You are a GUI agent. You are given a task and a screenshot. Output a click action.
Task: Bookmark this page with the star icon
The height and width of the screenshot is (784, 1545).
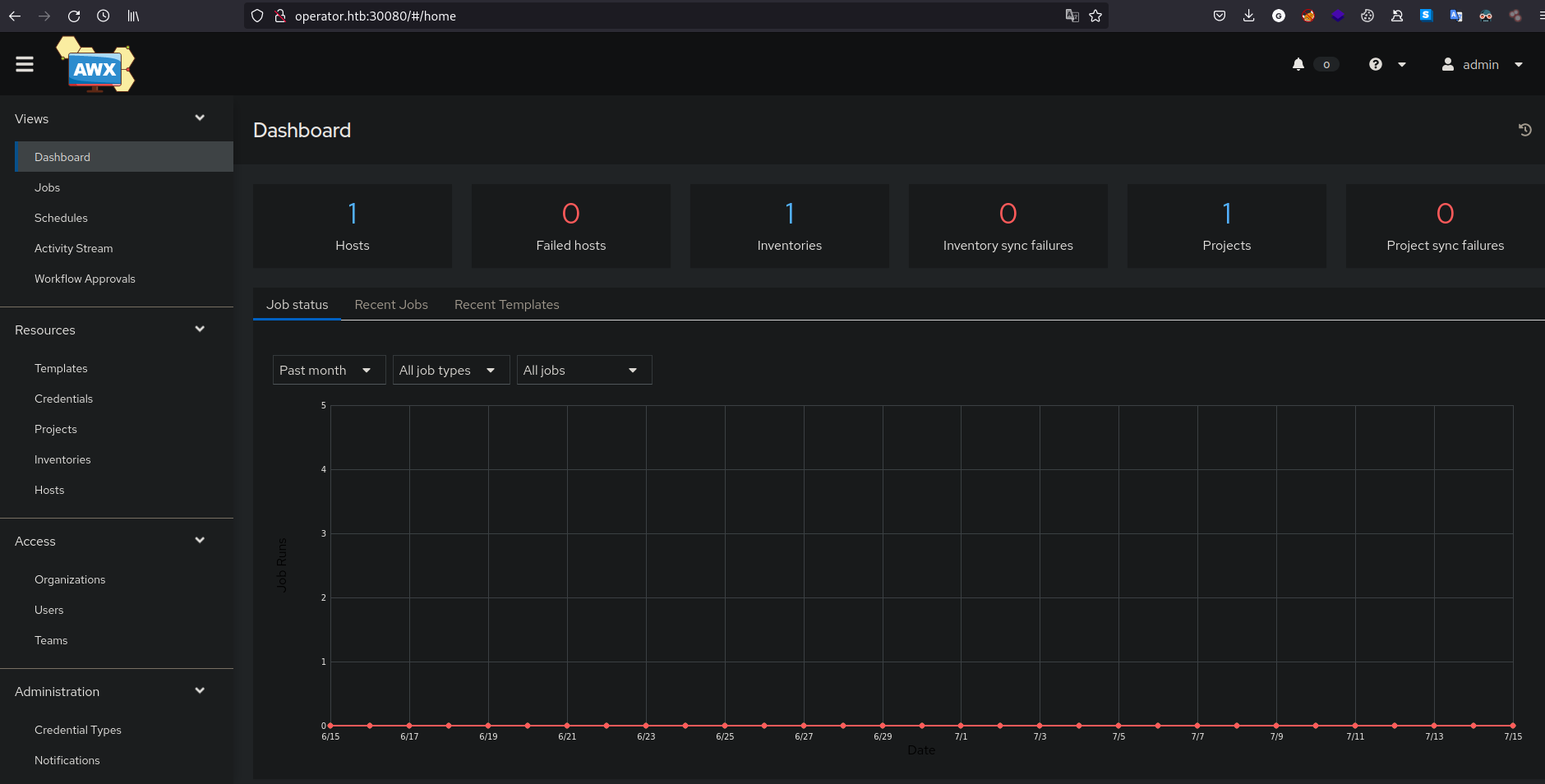click(1095, 16)
